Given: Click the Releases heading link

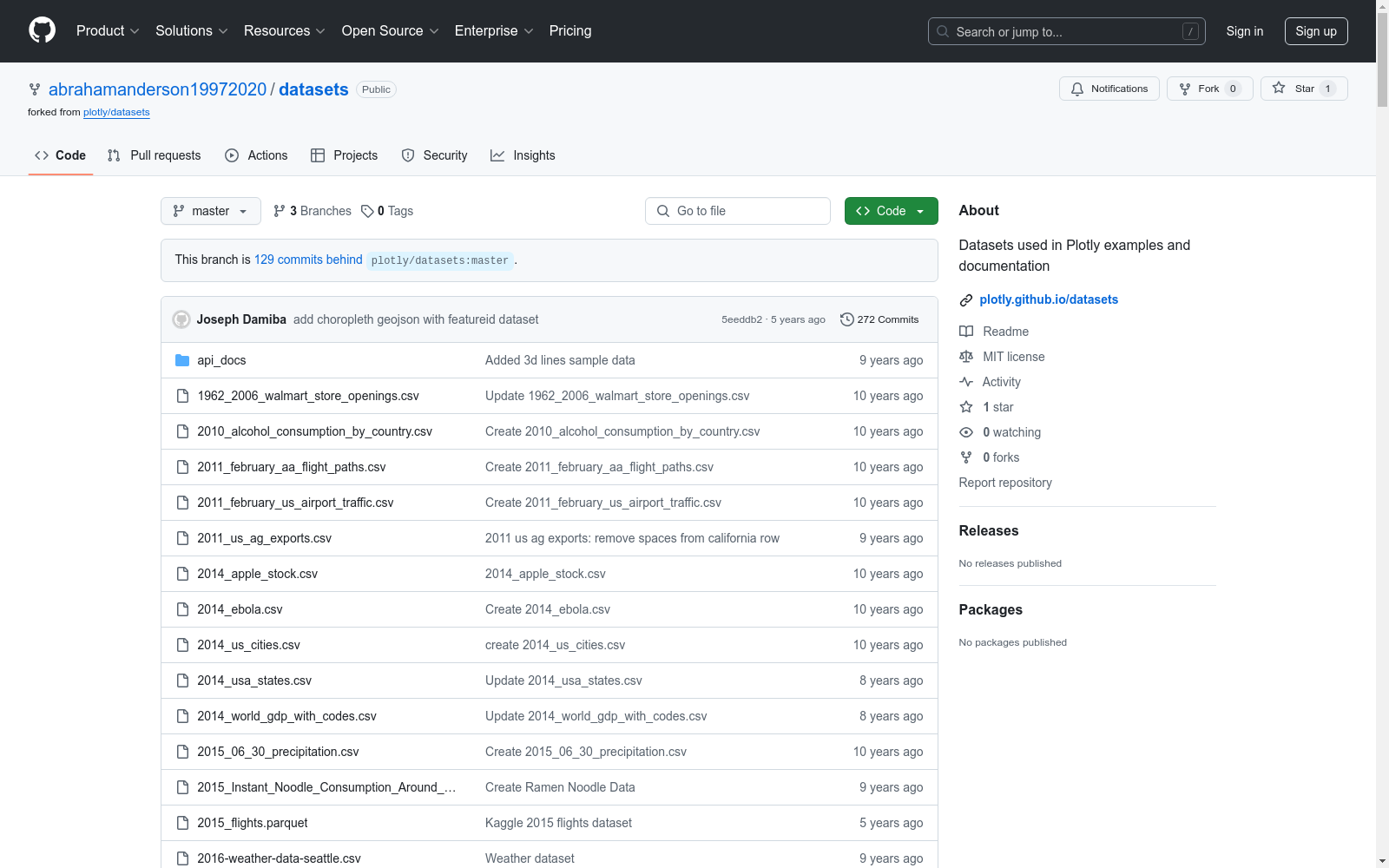Looking at the screenshot, I should [x=989, y=531].
